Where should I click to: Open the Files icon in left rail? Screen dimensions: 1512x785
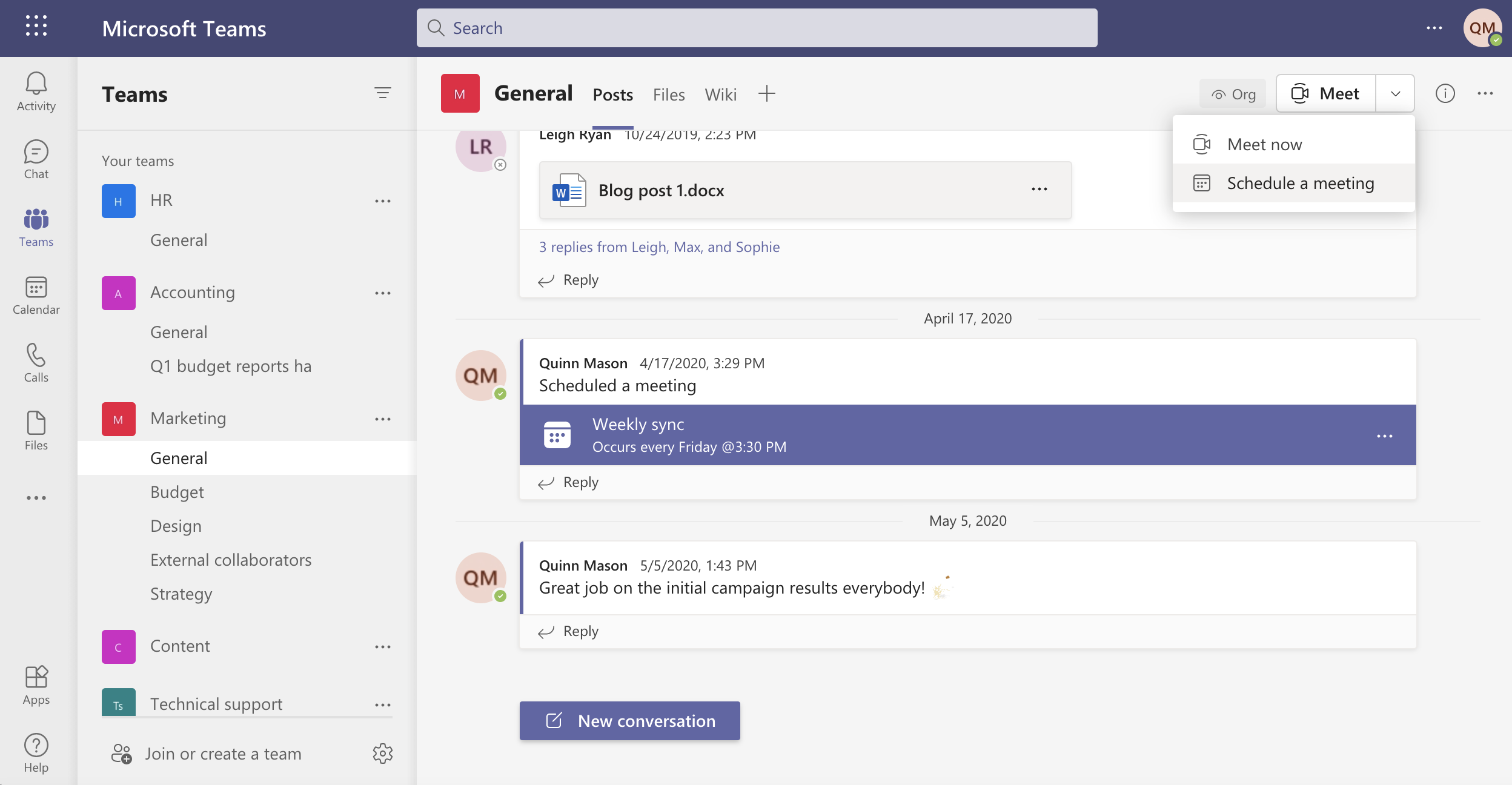click(36, 431)
